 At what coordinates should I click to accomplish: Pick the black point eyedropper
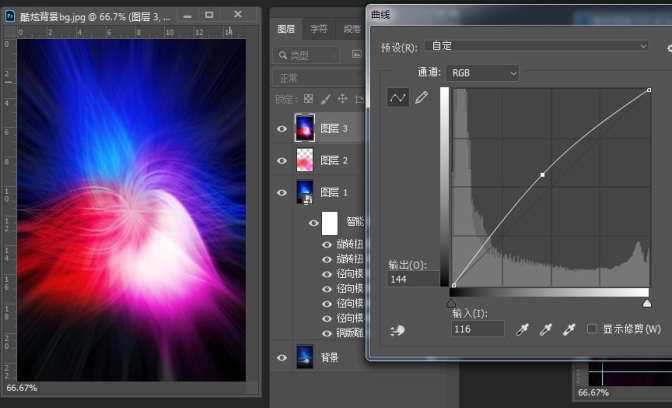point(522,329)
